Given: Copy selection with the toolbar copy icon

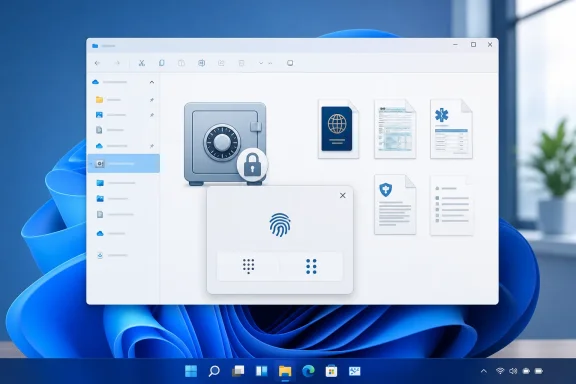Looking at the screenshot, I should pyautogui.click(x=162, y=63).
